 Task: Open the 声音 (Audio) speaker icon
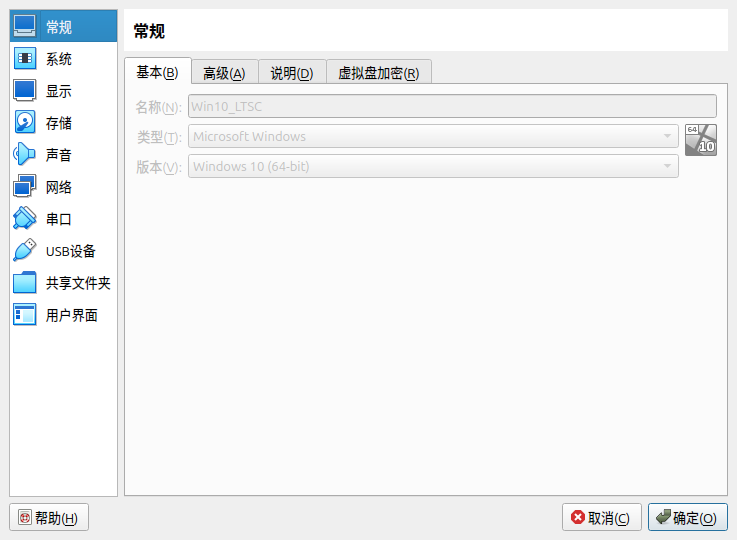(x=25, y=155)
